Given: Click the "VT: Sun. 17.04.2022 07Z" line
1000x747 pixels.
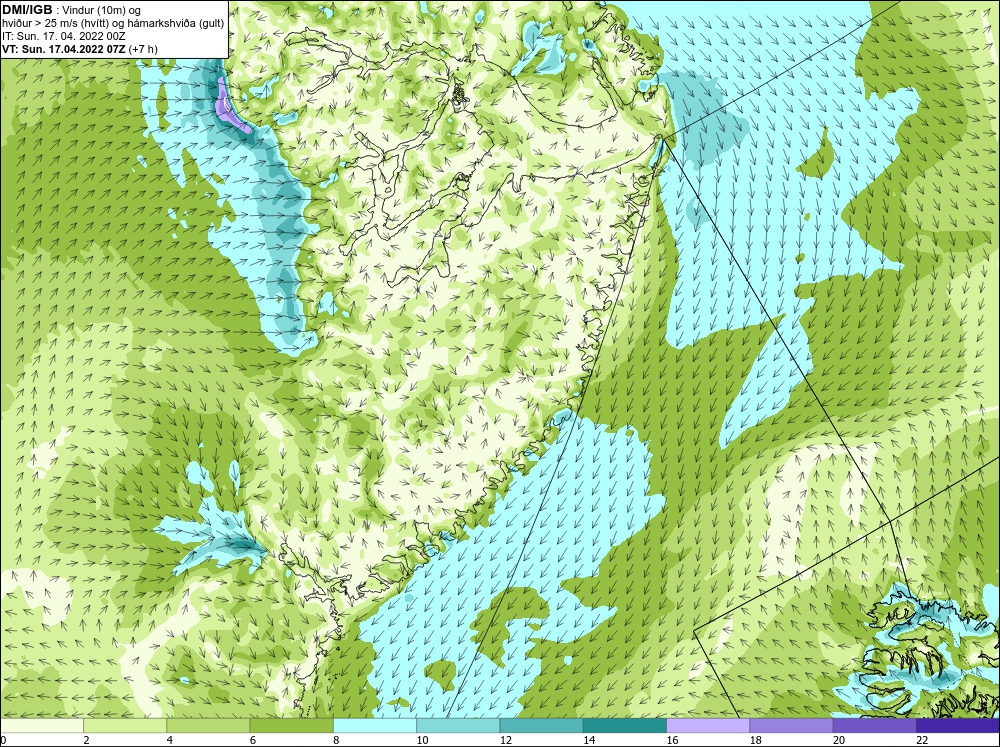Looking at the screenshot, I should 80,49.
